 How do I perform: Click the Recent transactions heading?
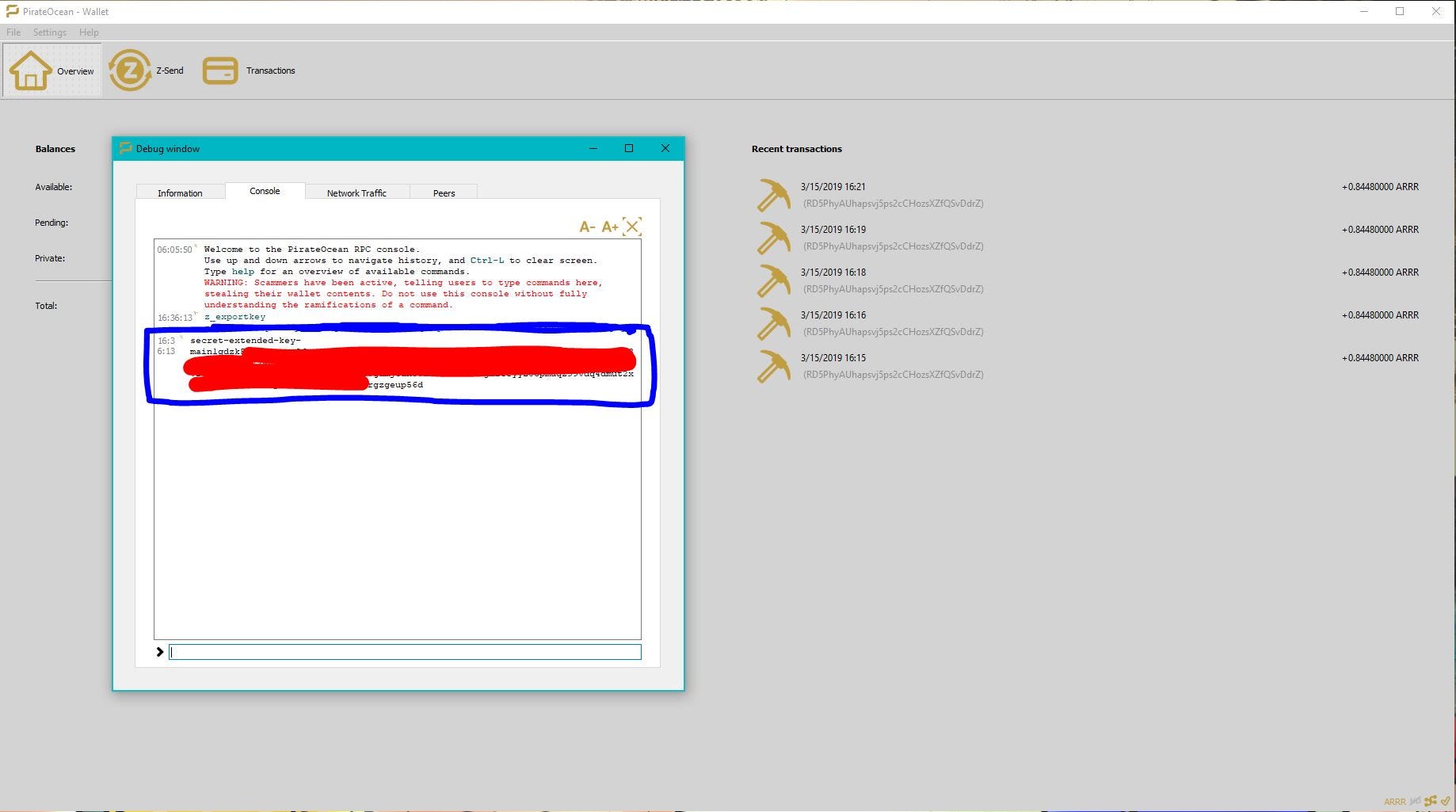(x=796, y=149)
